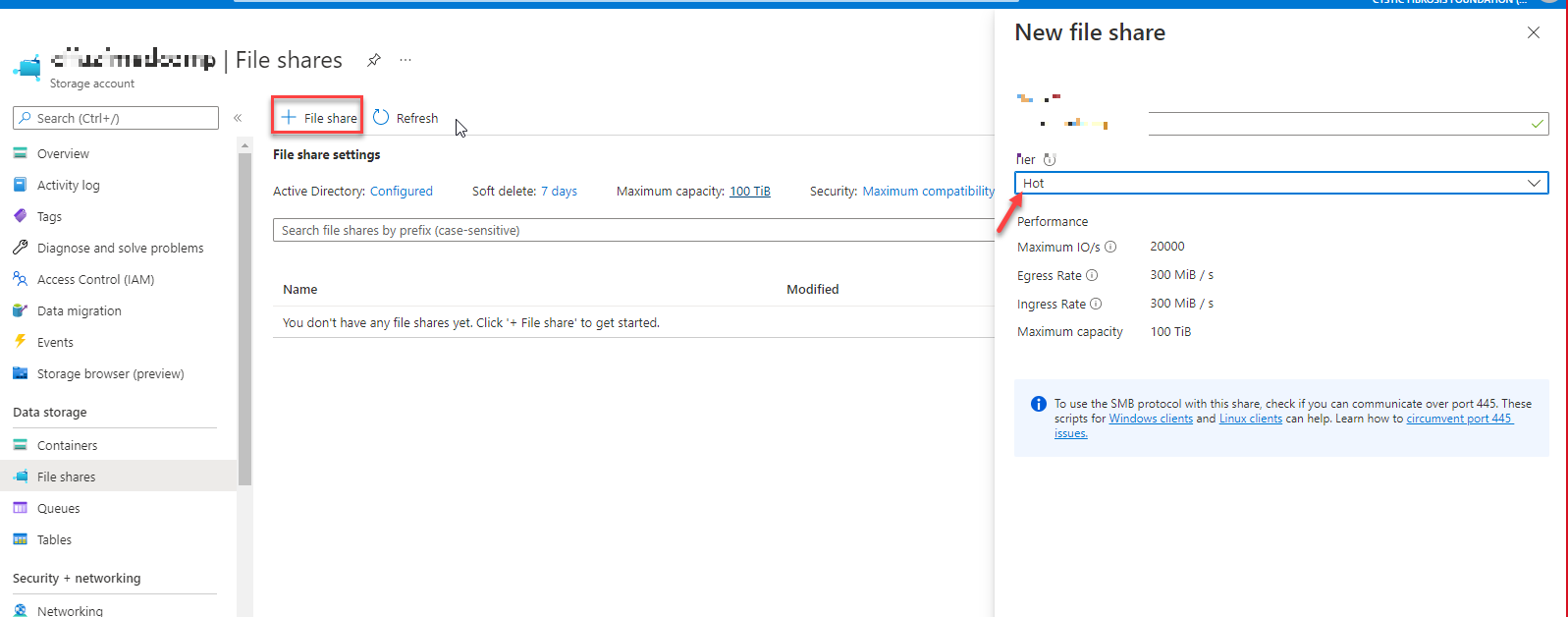Image resolution: width=1568 pixels, height=617 pixels.
Task: Open Tables under Data storage
Action: tap(54, 539)
